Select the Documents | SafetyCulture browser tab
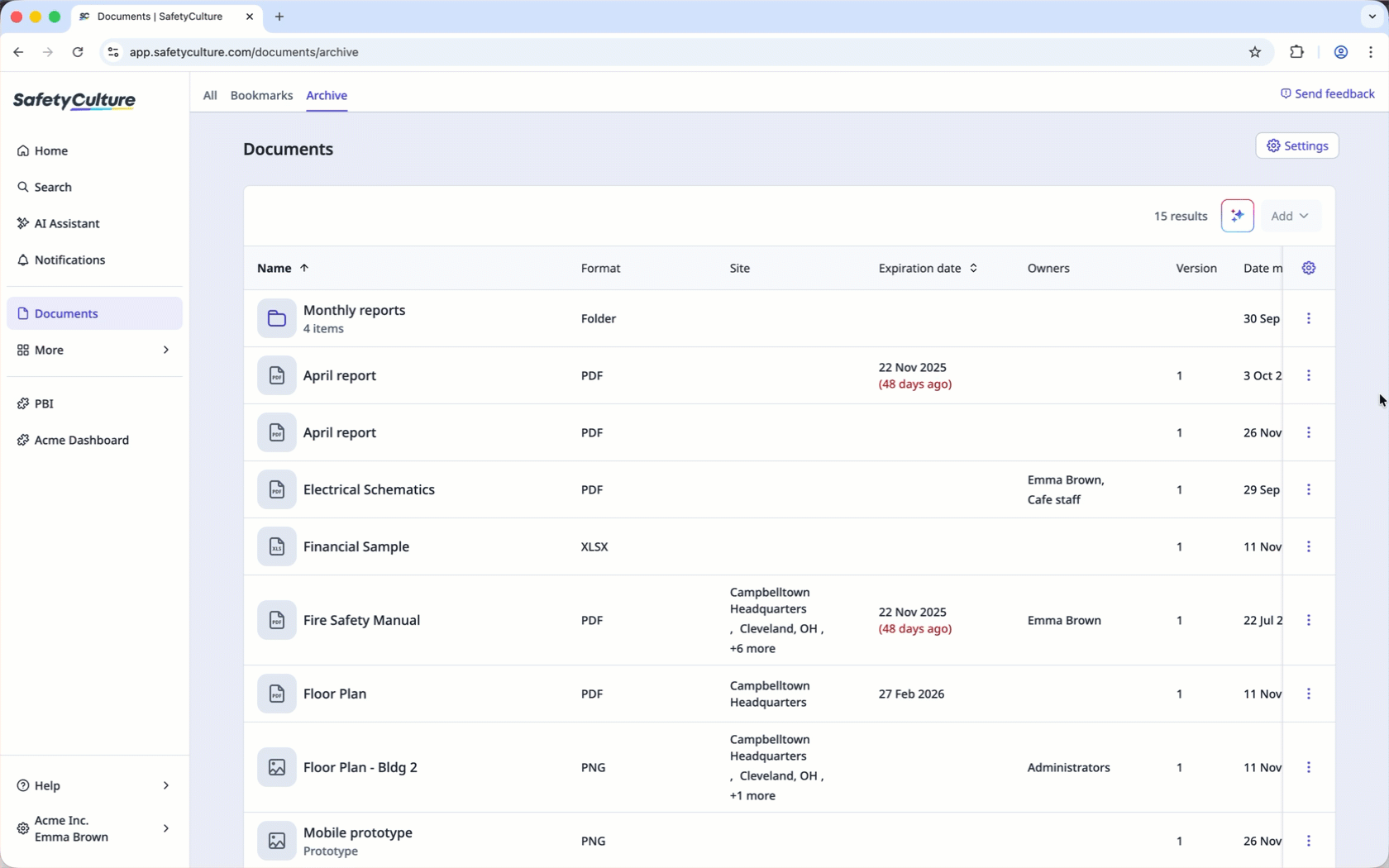Image resolution: width=1389 pixels, height=868 pixels. click(x=167, y=17)
